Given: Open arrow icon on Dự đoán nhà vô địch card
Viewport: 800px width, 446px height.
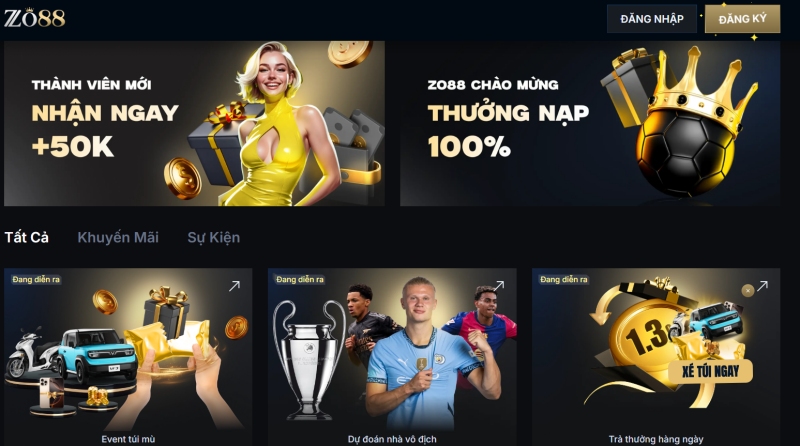Looking at the screenshot, I should tap(498, 285).
